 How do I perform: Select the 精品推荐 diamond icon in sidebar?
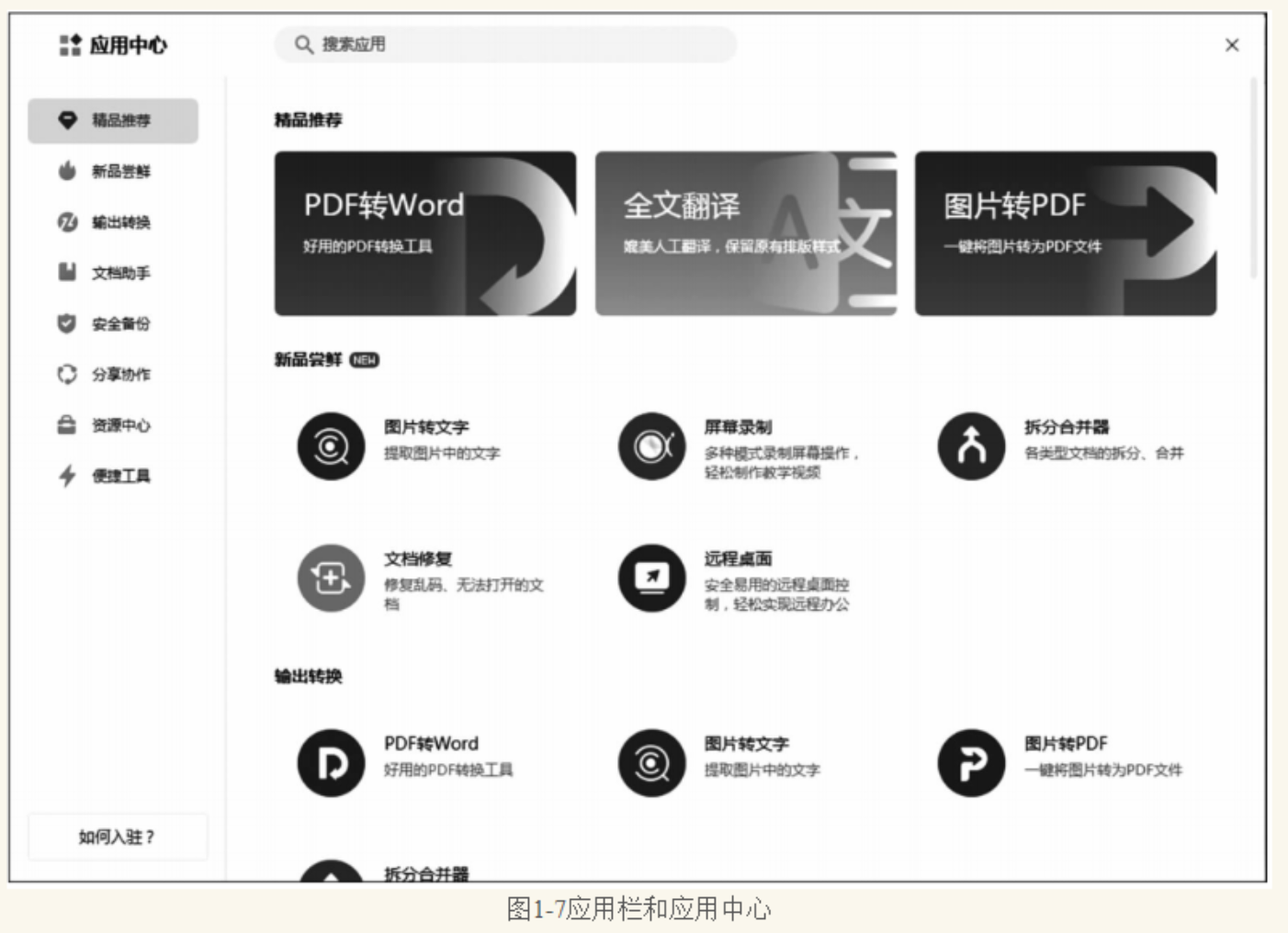67,120
